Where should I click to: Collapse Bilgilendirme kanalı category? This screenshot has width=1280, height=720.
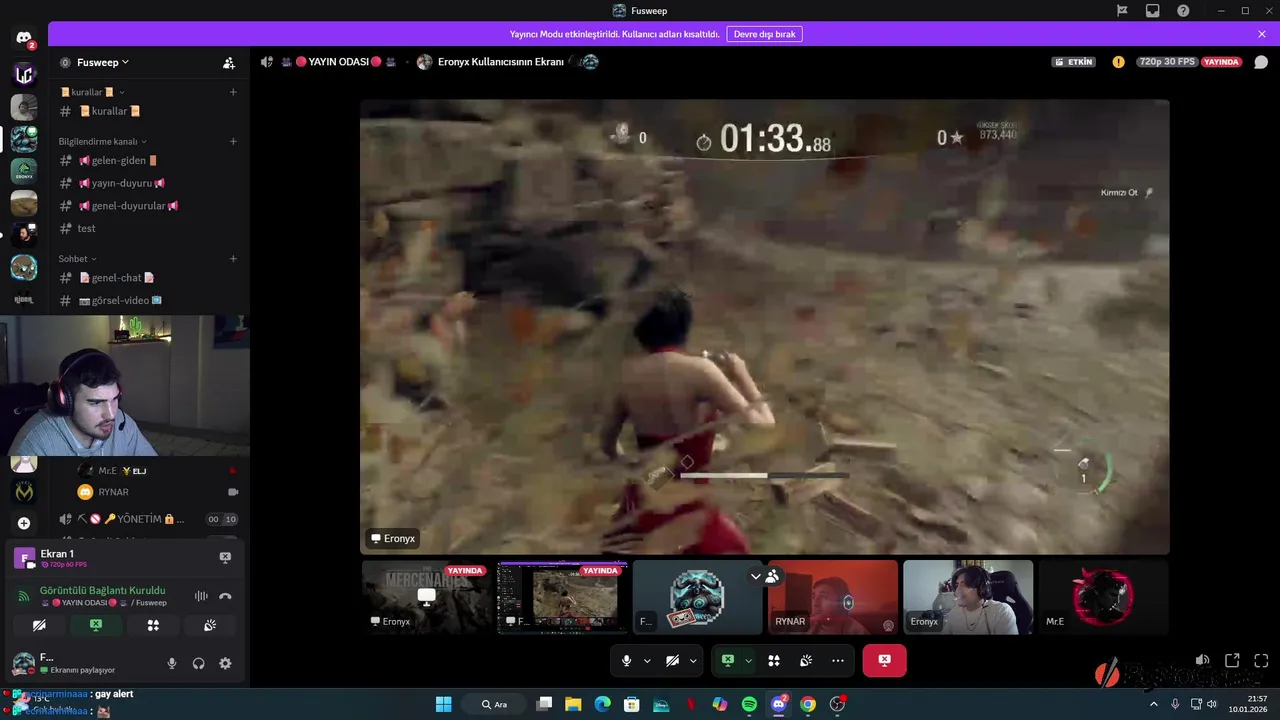coord(102,141)
